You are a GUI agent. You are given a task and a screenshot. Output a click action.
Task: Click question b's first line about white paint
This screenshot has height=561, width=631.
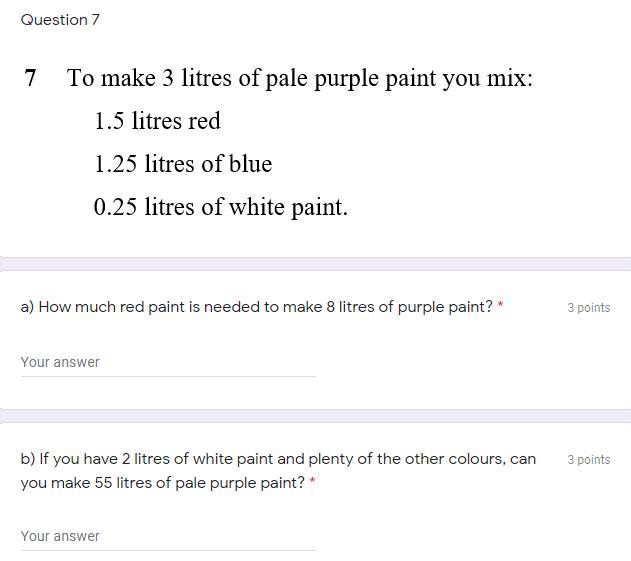coord(278,459)
